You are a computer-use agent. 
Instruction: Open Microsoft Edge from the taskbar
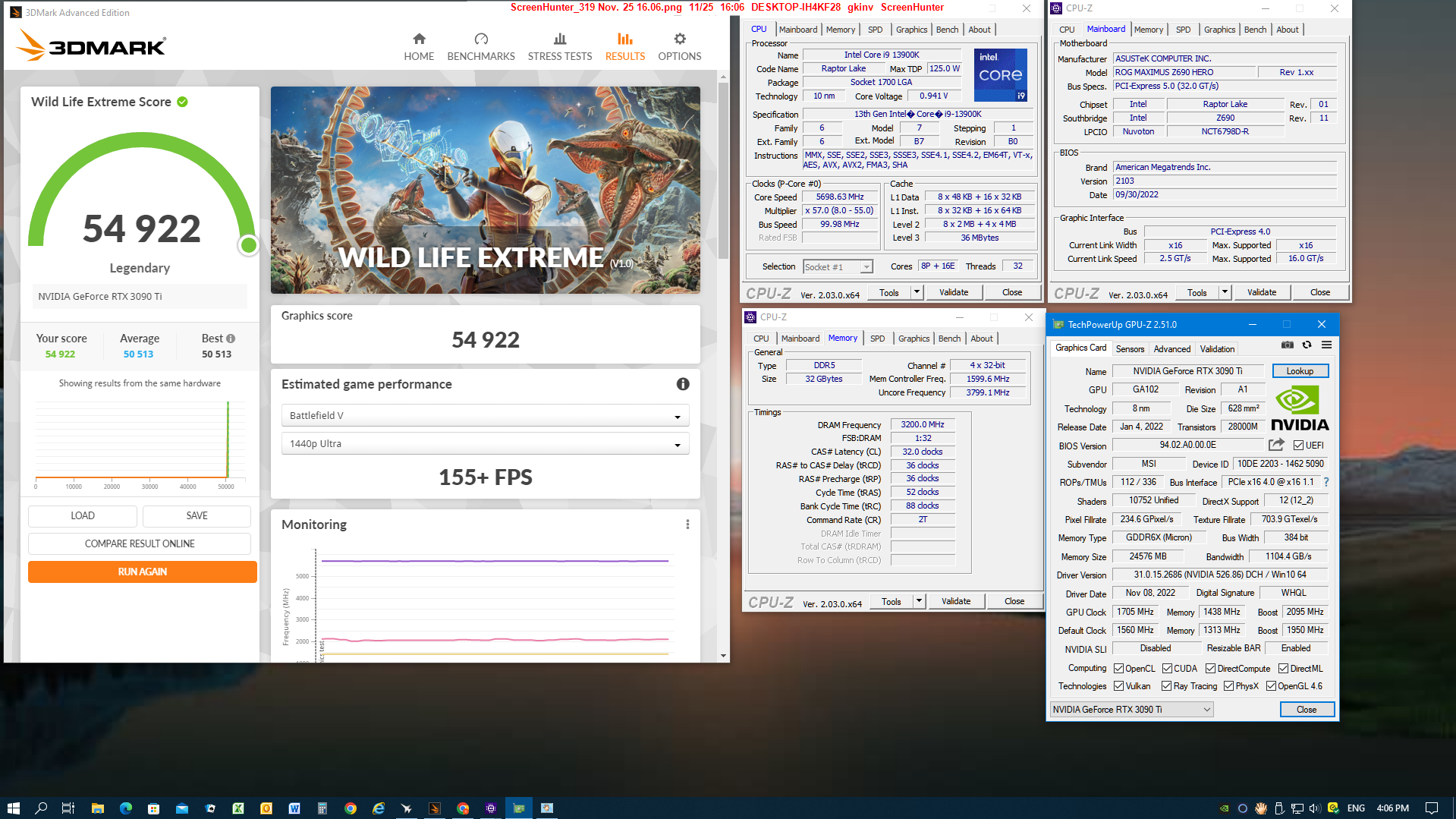coord(125,808)
